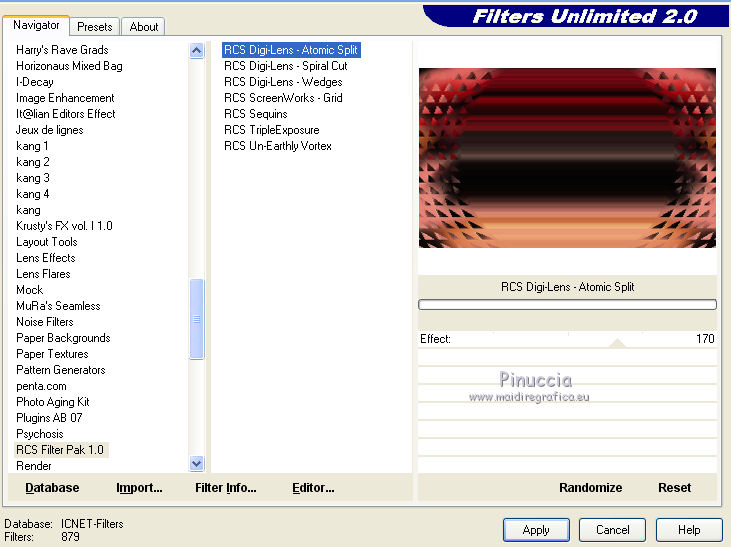This screenshot has width=731, height=547.
Task: Select kang 2 category
Action: coord(32,162)
